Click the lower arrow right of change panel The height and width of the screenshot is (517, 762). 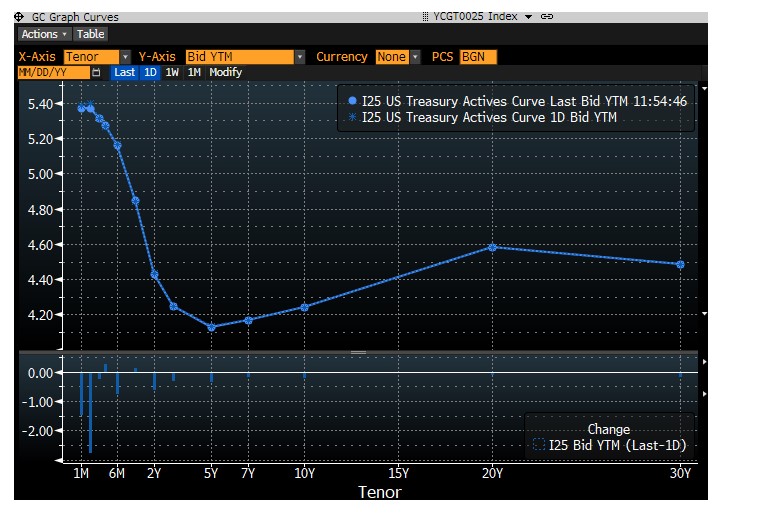click(704, 394)
